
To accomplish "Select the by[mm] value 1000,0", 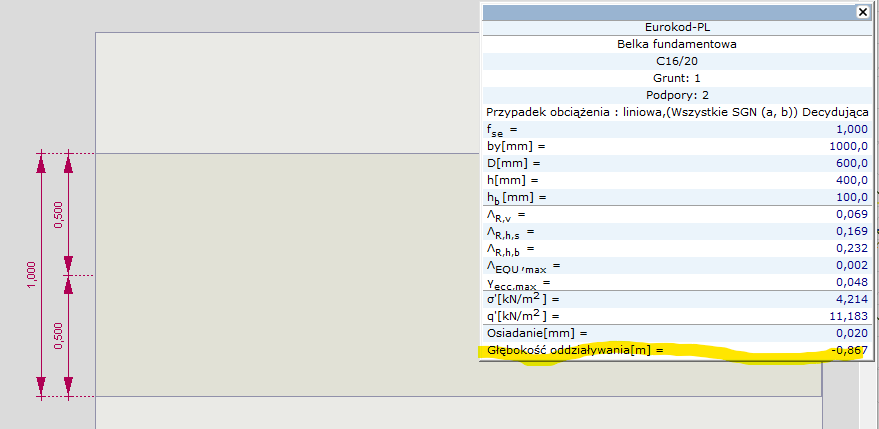I will (x=845, y=146).
